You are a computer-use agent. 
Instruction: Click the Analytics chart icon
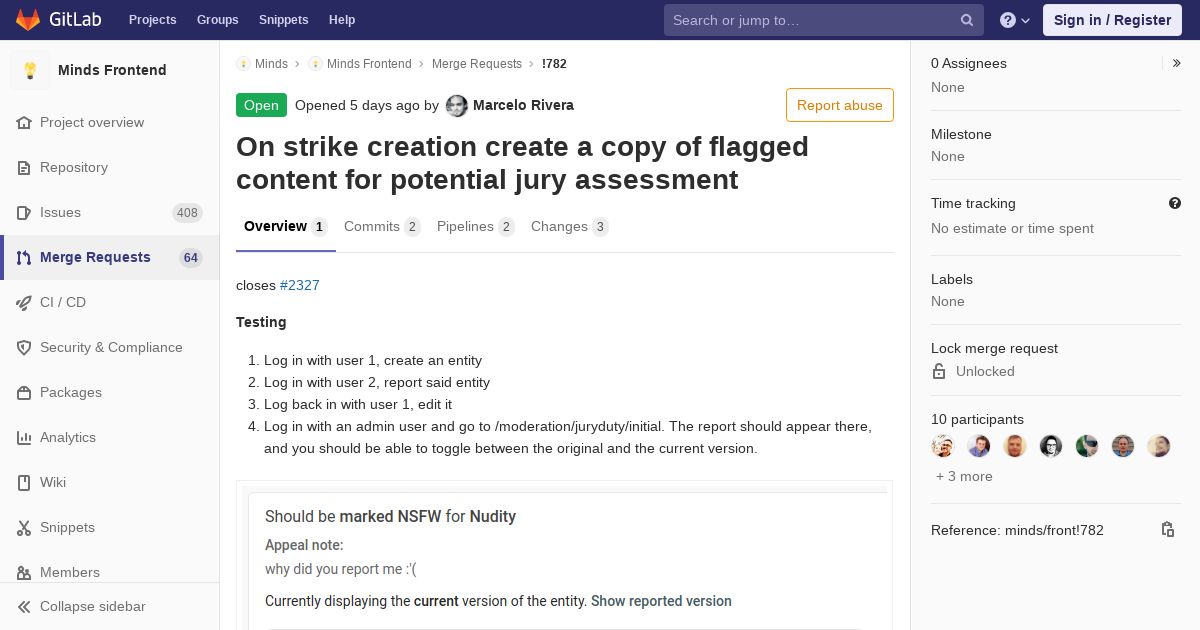coord(24,438)
